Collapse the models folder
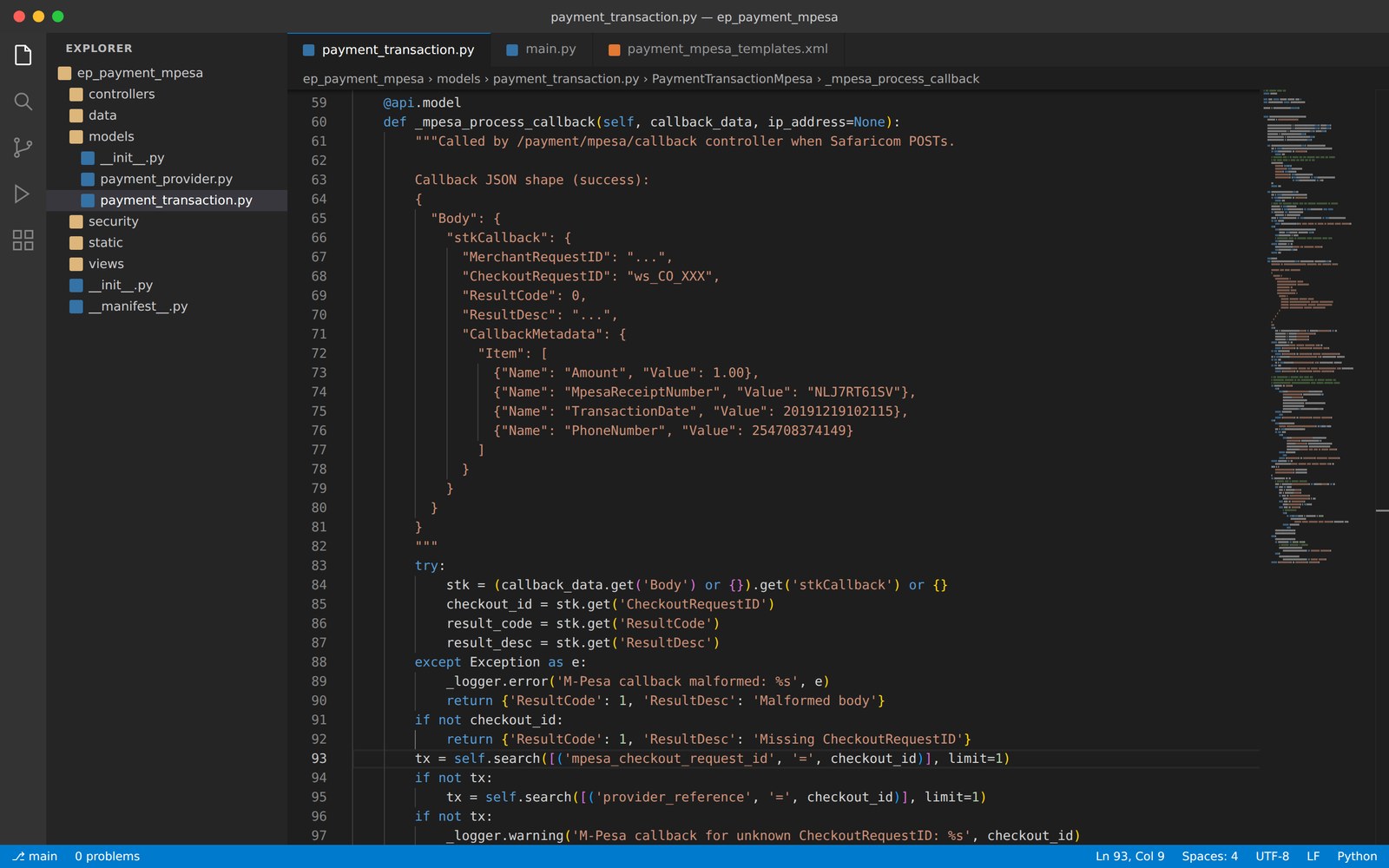 (167, 136)
